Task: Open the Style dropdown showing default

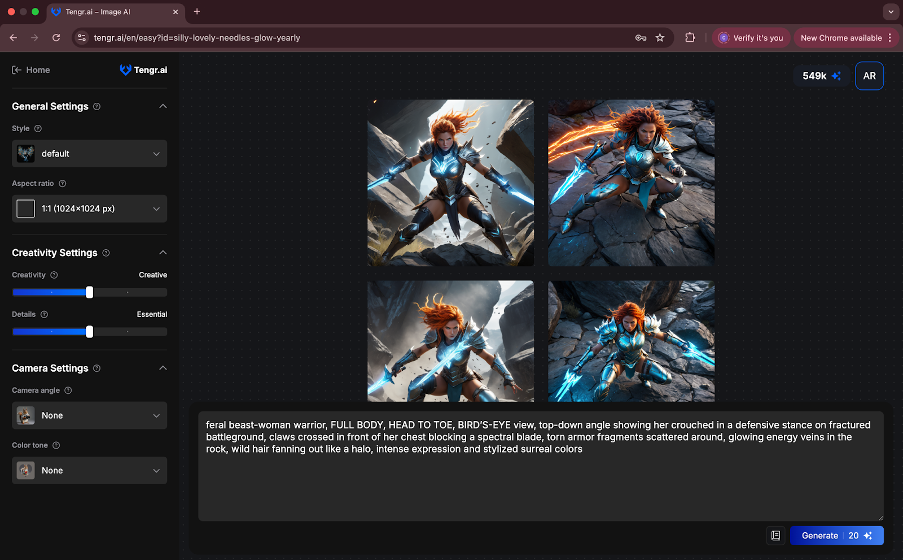Action: [x=89, y=154]
